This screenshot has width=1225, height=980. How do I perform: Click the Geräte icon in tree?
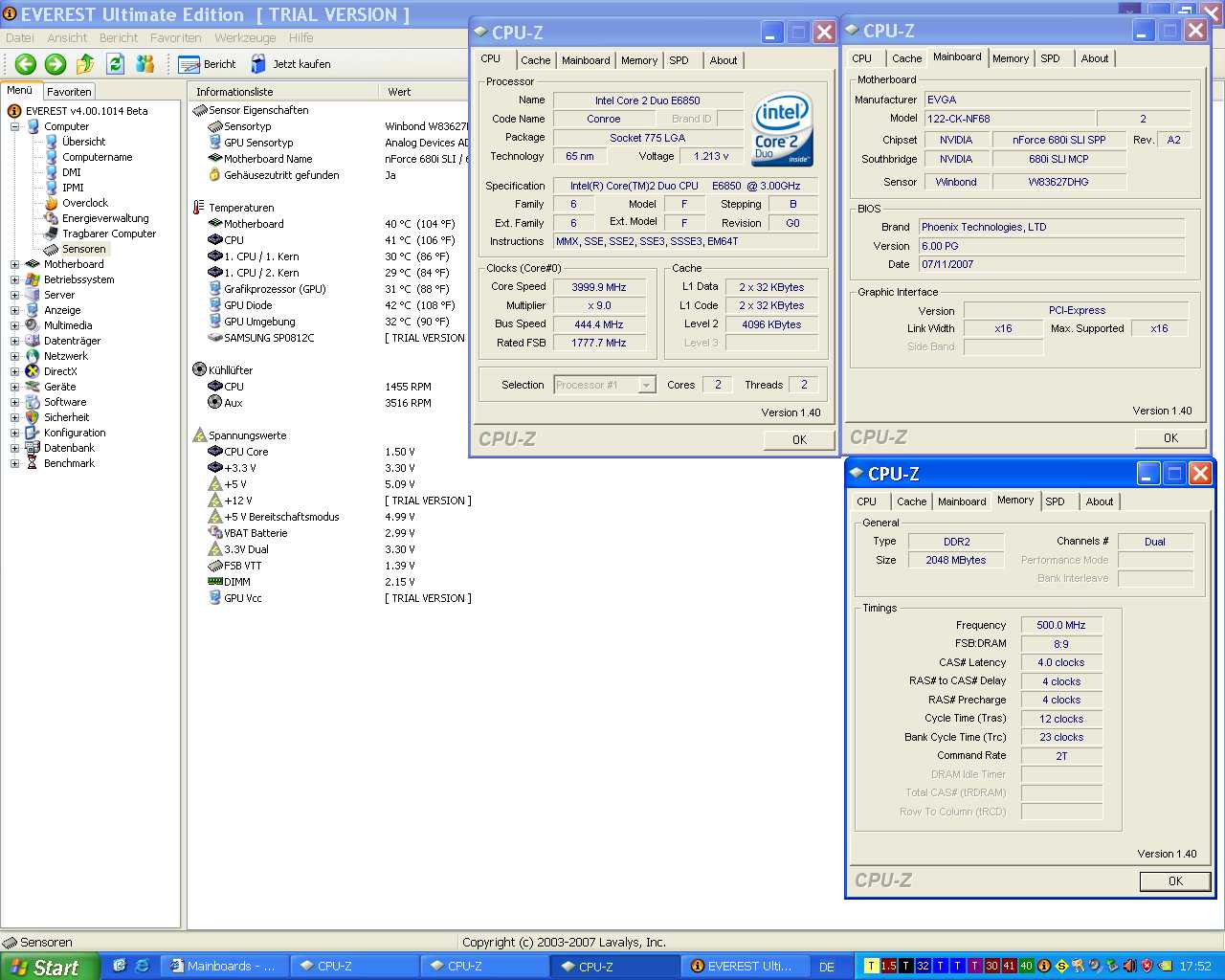33,387
